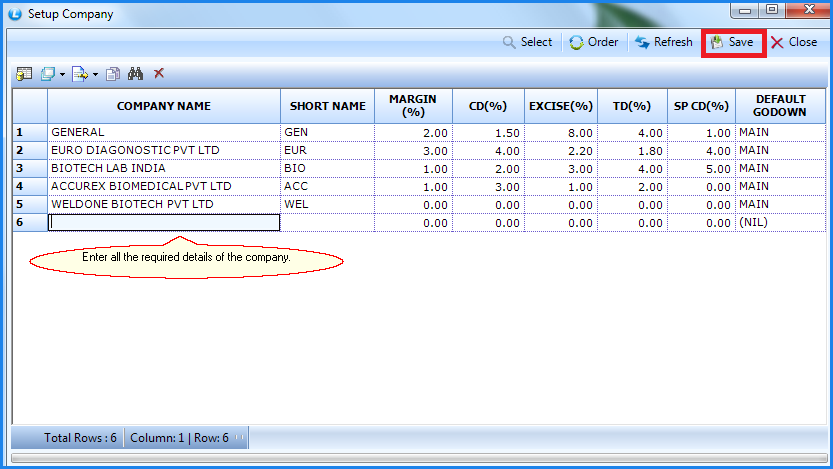Click the horizontal scrollbar at window bottom
This screenshot has width=833, height=469.
419,458
